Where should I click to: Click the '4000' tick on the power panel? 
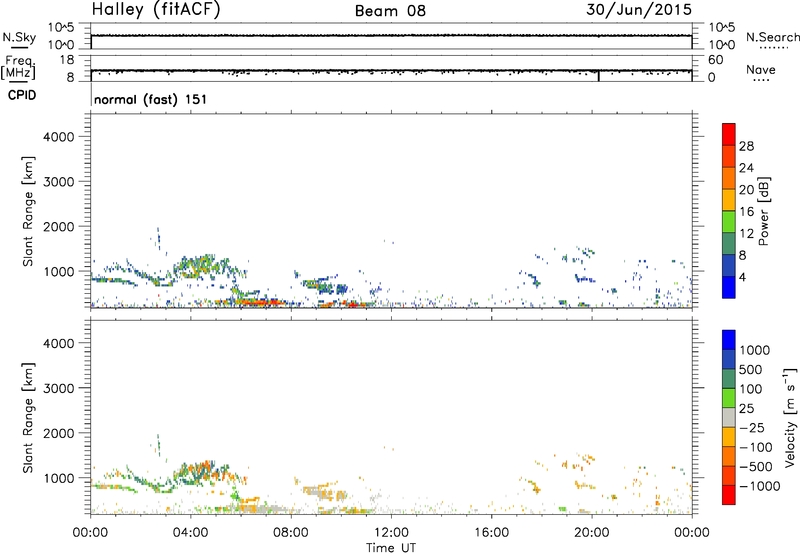58,137
